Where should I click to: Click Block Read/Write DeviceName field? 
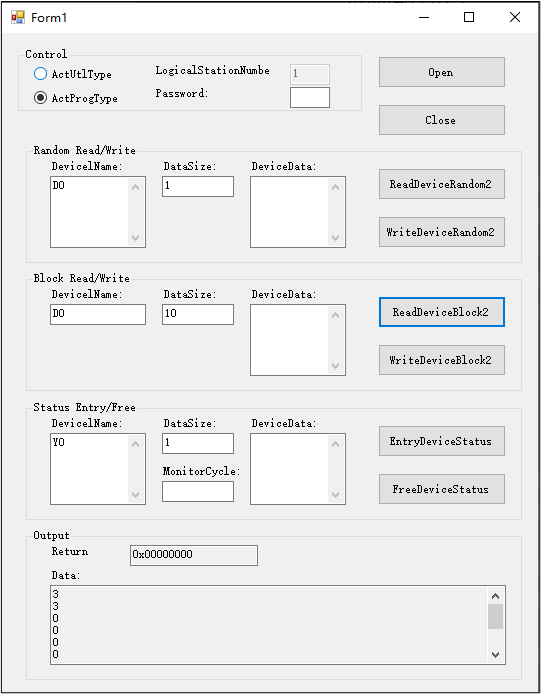point(98,314)
